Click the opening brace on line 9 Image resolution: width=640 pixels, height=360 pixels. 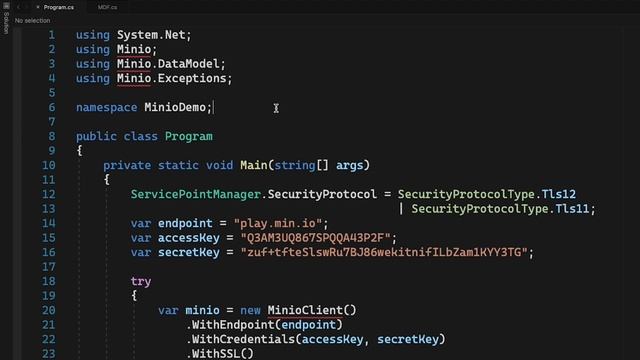point(80,151)
